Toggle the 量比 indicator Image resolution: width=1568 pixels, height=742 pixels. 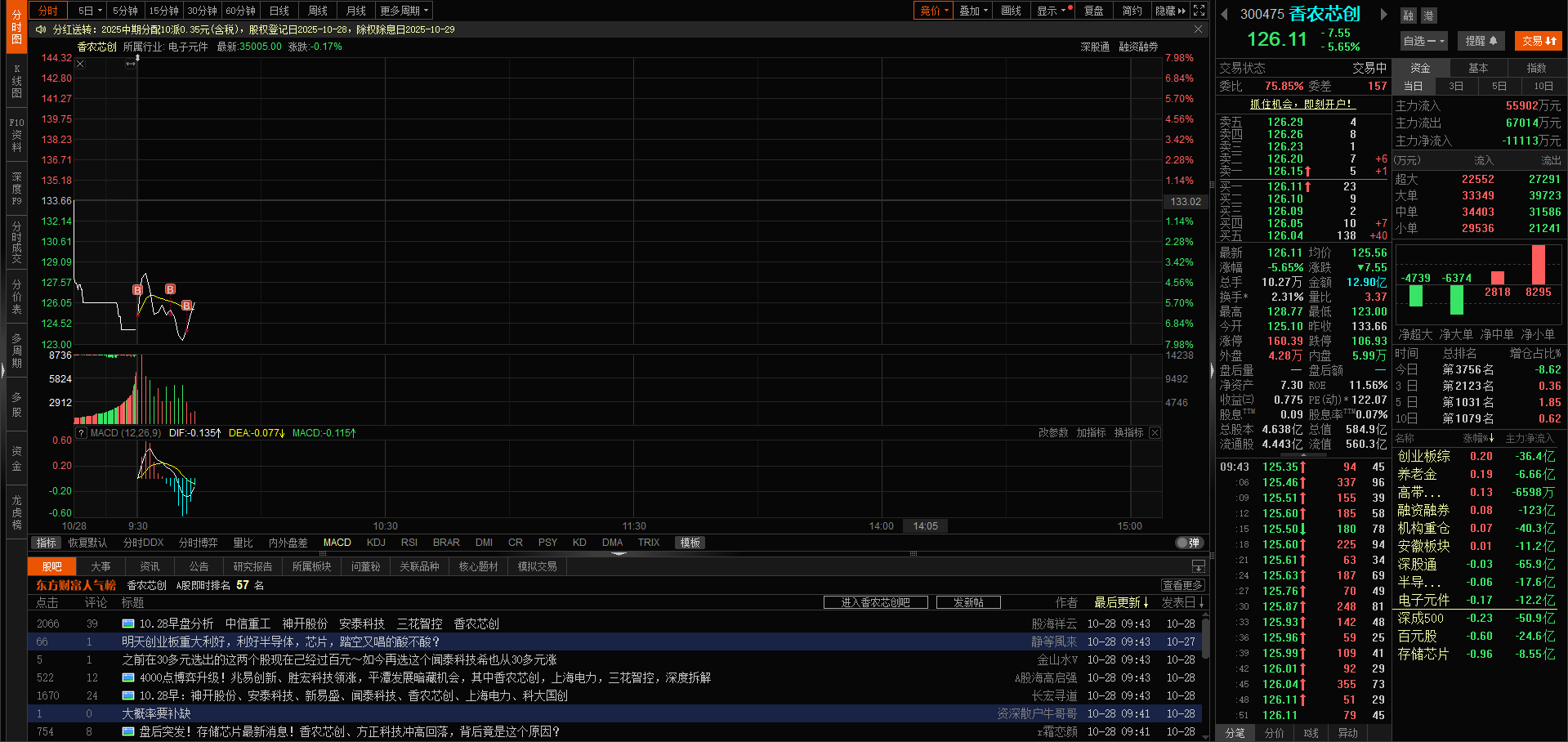click(x=243, y=543)
